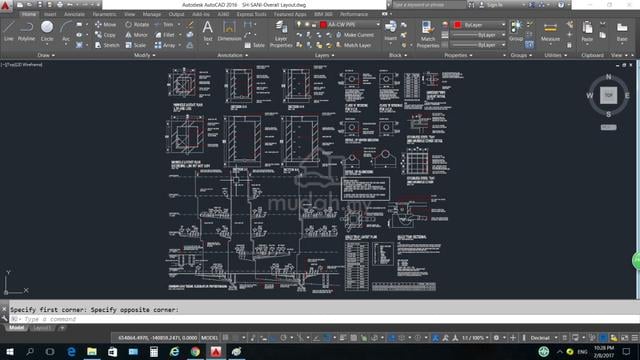Expand the Annotation panel
This screenshot has width=640, height=360.
[x=233, y=55]
